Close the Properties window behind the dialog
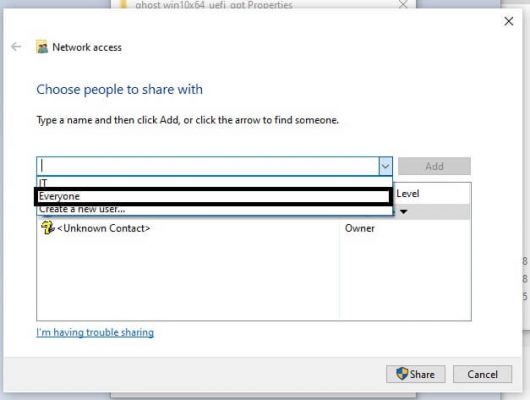The width and height of the screenshot is (530, 400). coord(403,4)
